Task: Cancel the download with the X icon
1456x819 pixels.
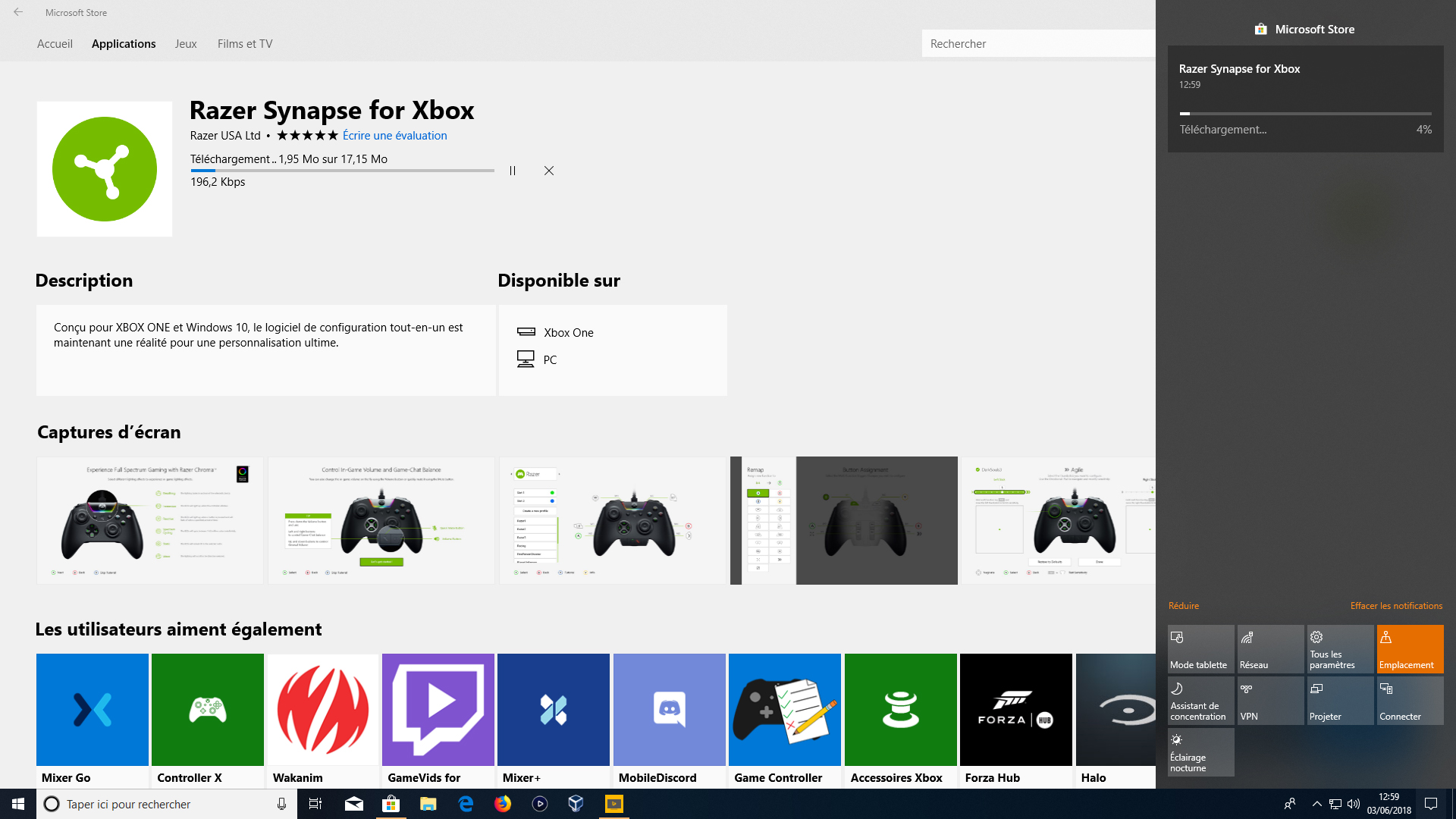Action: (x=549, y=171)
